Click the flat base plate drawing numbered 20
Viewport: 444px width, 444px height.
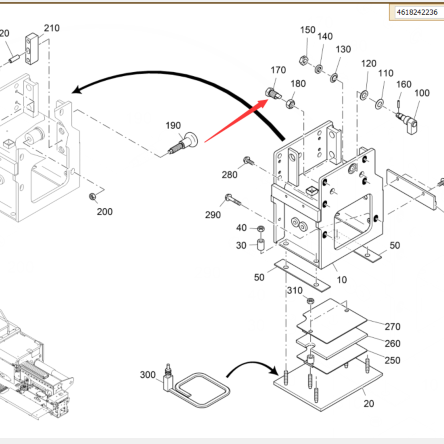[328, 386]
